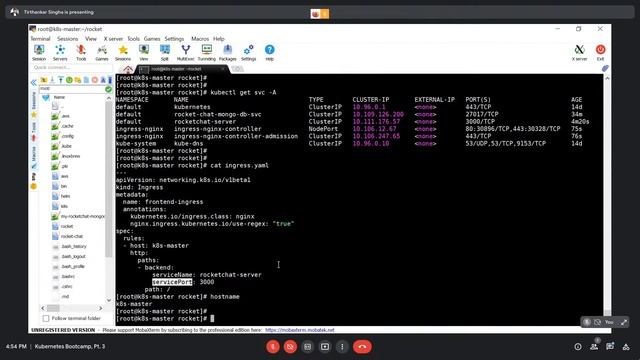Open a new tab beside the terminal tab
The image size is (640, 360).
(x=237, y=69)
